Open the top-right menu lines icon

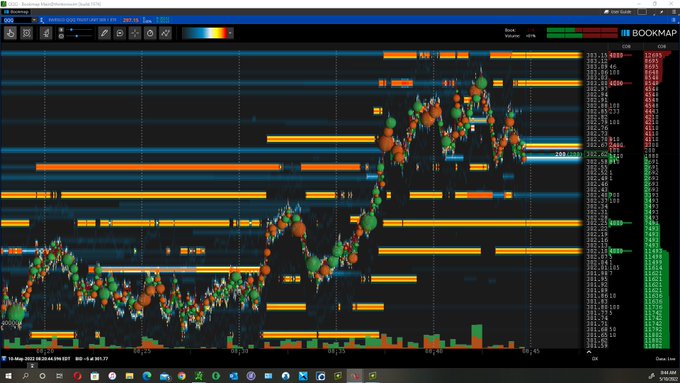click(x=674, y=12)
